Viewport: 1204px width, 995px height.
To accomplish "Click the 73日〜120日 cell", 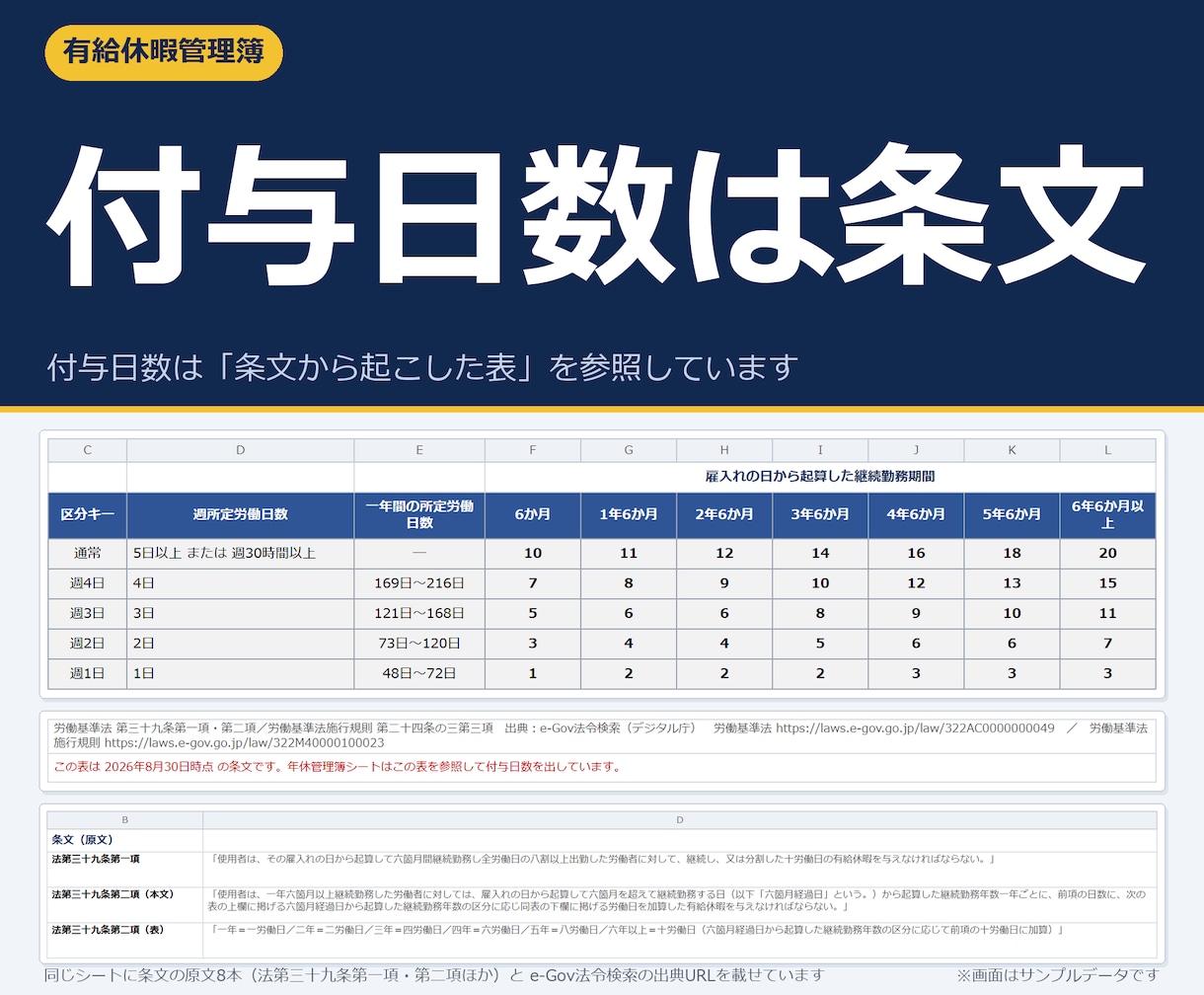I will pos(419,644).
